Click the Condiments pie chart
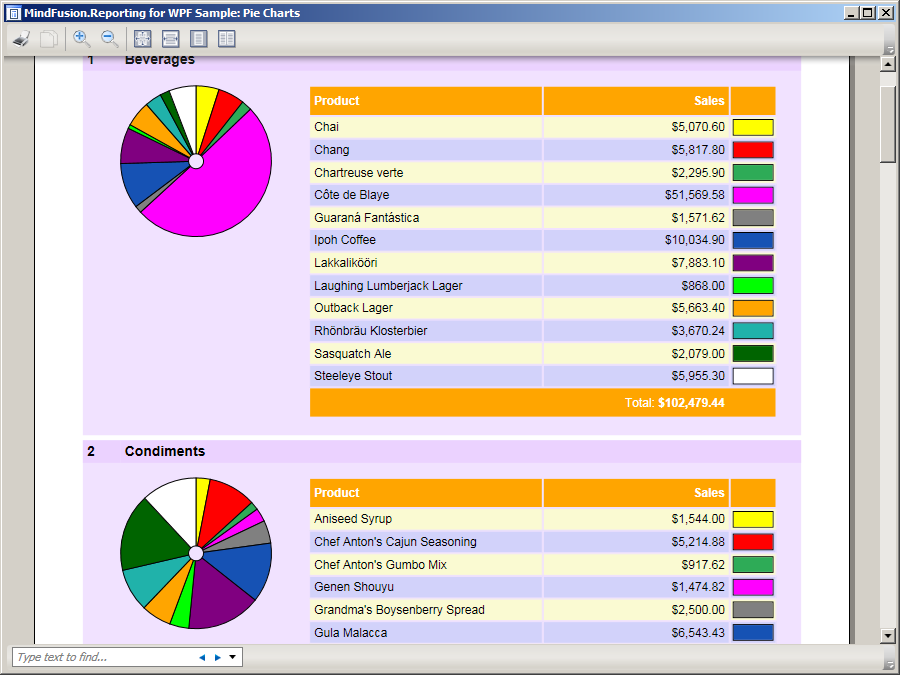The width and height of the screenshot is (900, 675). 196,553
